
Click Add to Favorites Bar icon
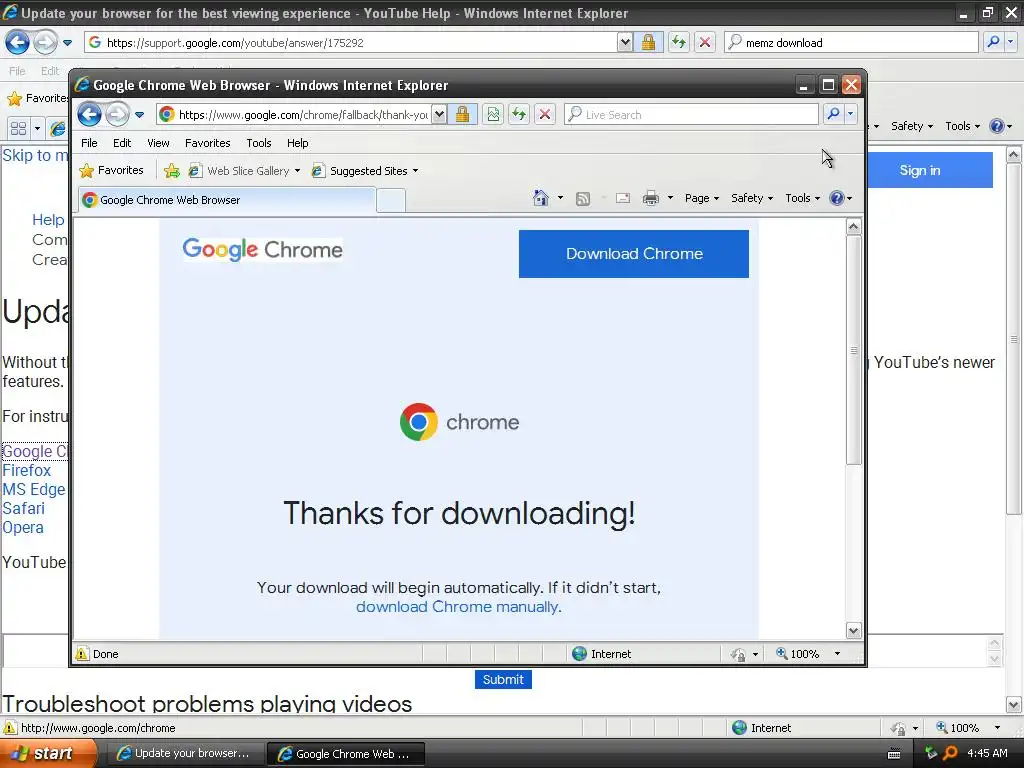(172, 170)
